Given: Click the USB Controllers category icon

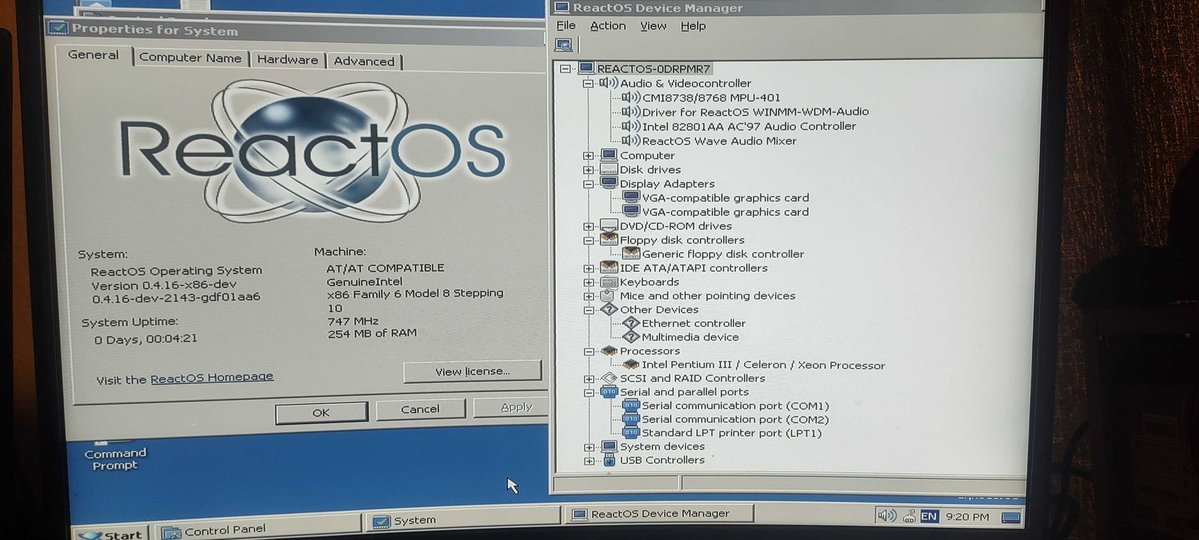Looking at the screenshot, I should [609, 460].
